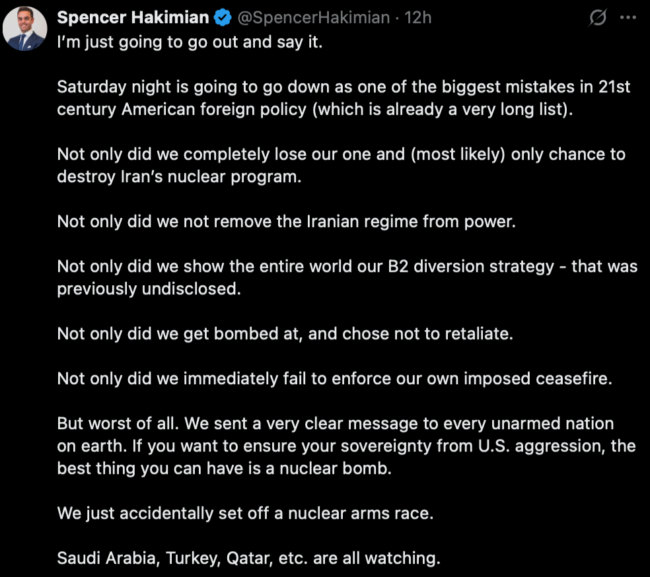Click the line "Saudi Arabia, Turkey, Qatar, etc."
The image size is (650, 577).
click(x=249, y=558)
